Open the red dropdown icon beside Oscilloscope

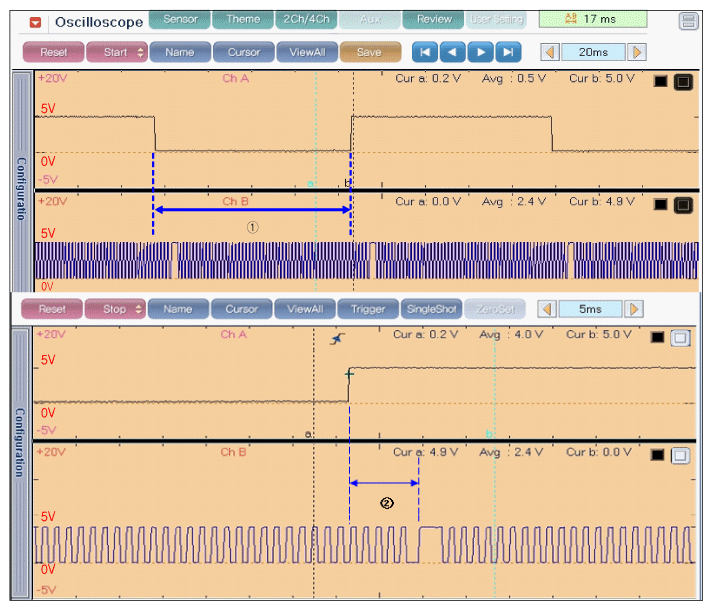[35, 22]
